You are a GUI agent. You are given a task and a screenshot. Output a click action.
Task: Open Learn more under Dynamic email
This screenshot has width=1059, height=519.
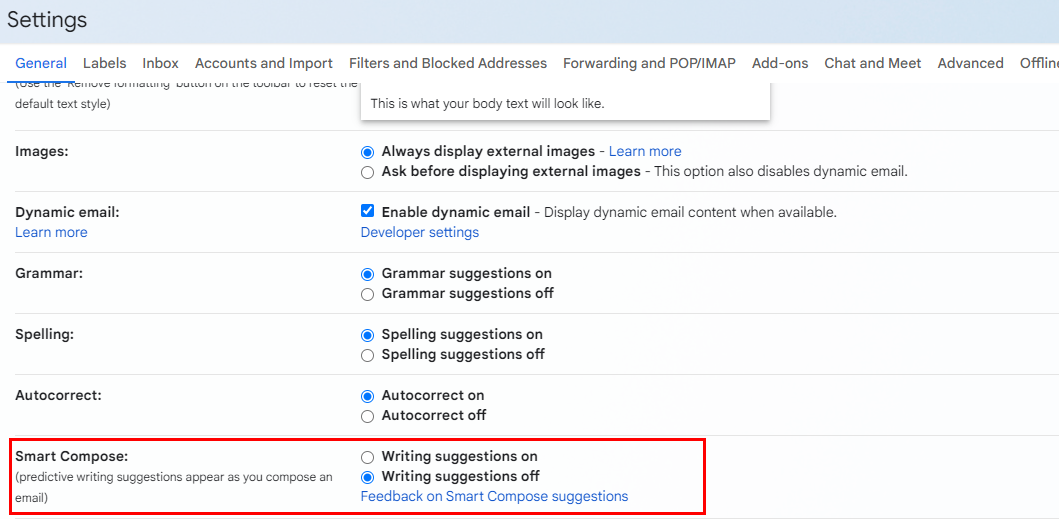pyautogui.click(x=51, y=232)
